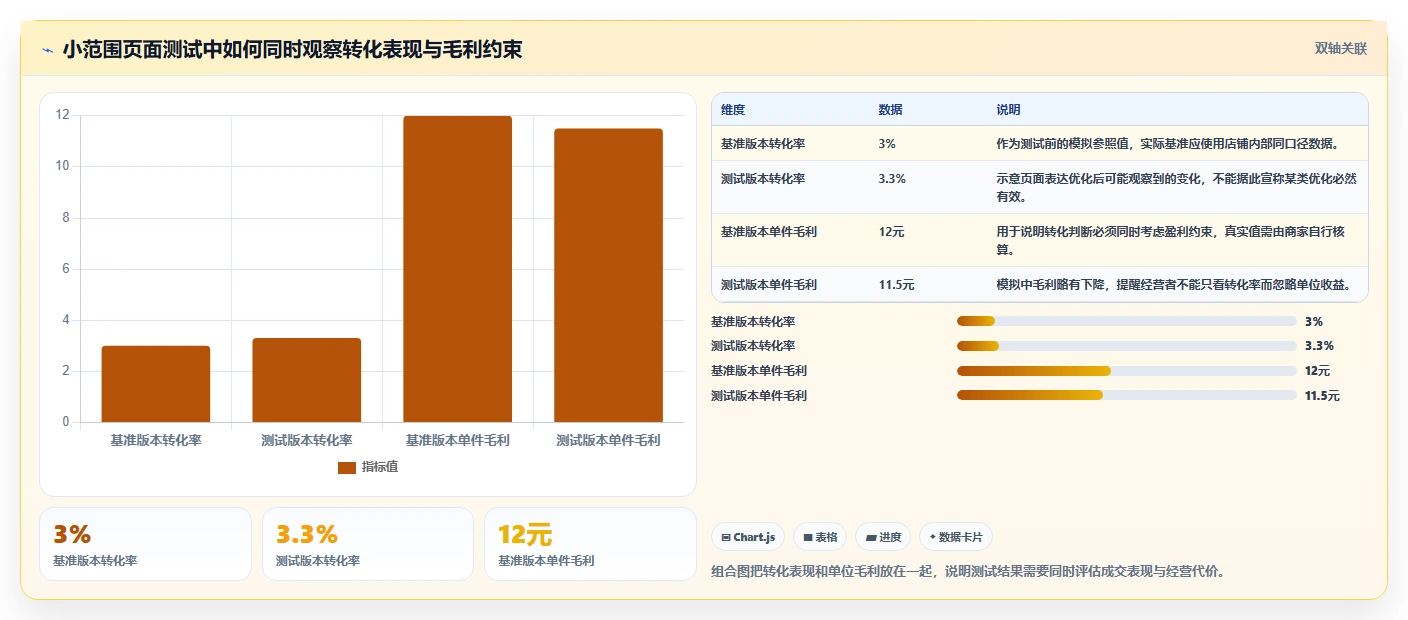Click the 3.3% value in the table
The image size is (1408, 620).
pos(892,179)
